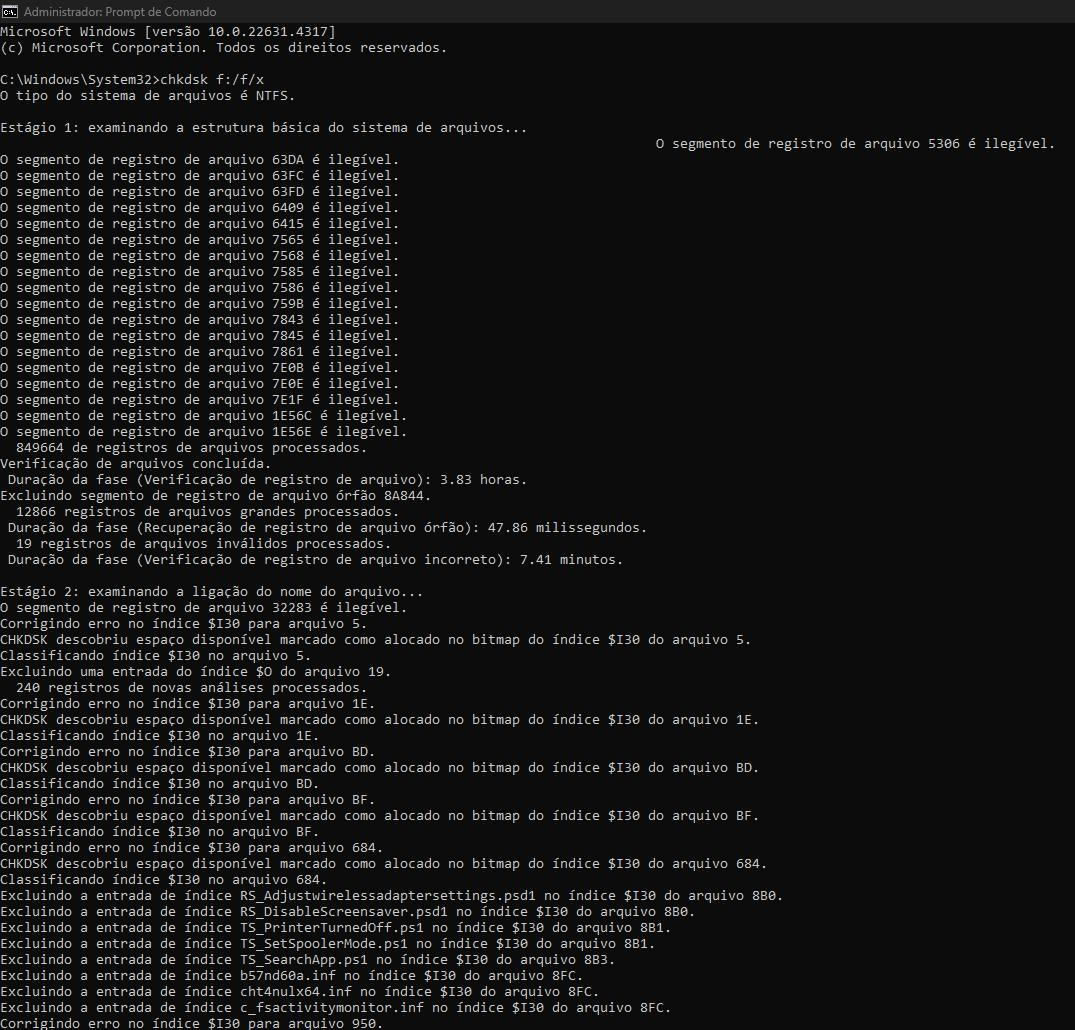Click the line with arquivo 7861 é ilegível
The width and height of the screenshot is (1075, 1030).
tap(200, 352)
